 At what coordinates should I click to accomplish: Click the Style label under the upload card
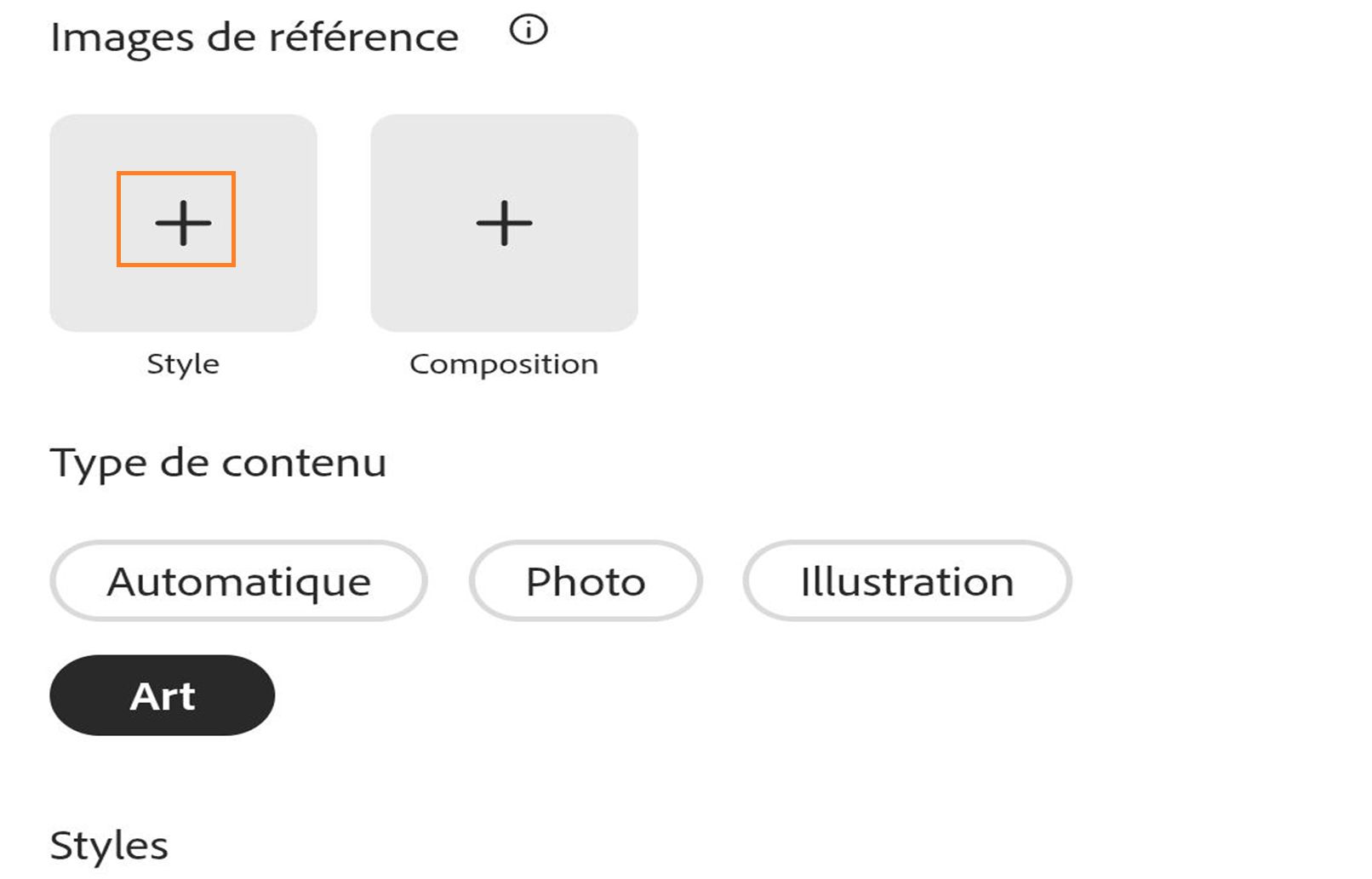[182, 364]
